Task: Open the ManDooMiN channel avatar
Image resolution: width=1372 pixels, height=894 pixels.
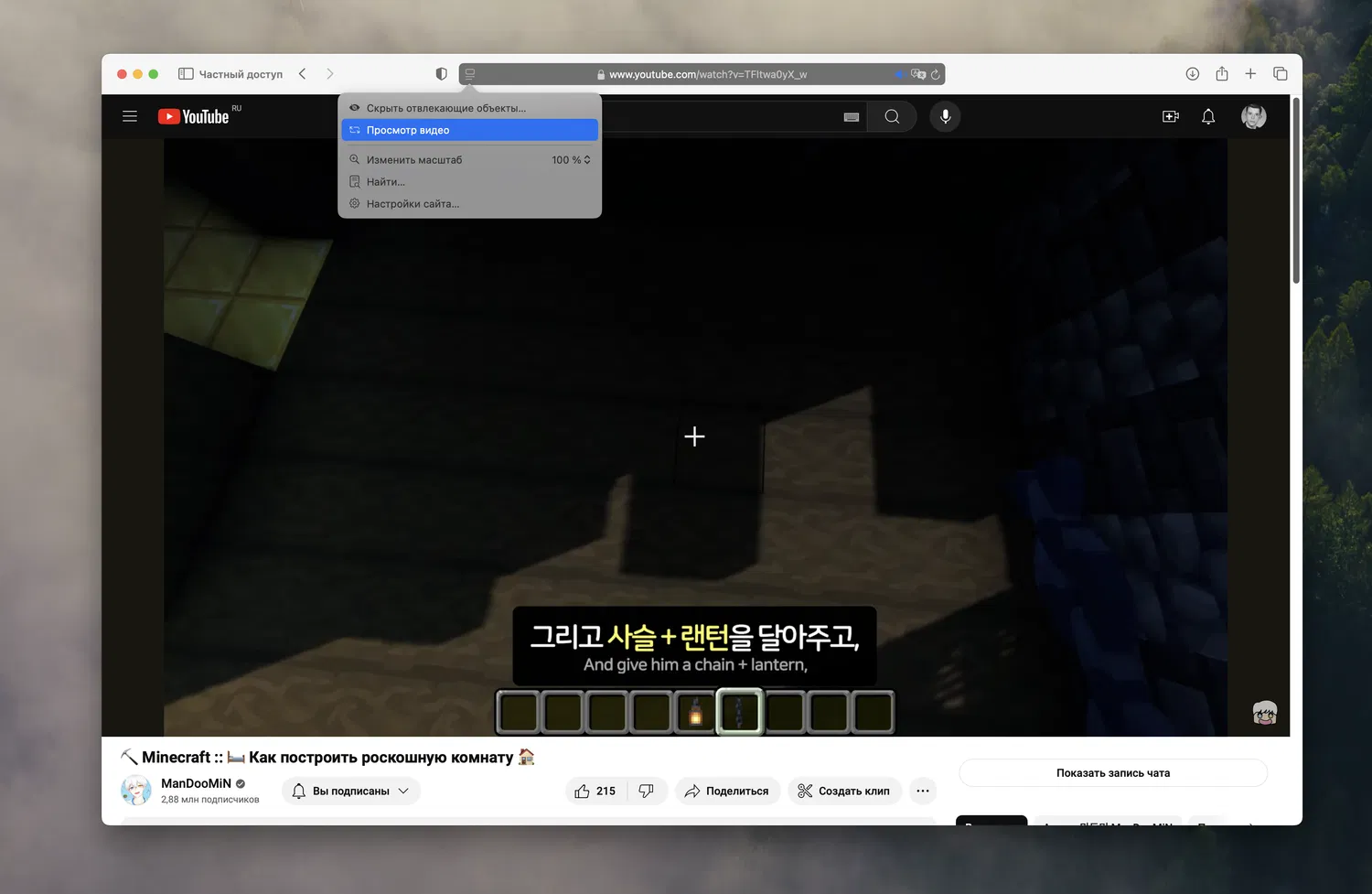Action: pos(136,790)
